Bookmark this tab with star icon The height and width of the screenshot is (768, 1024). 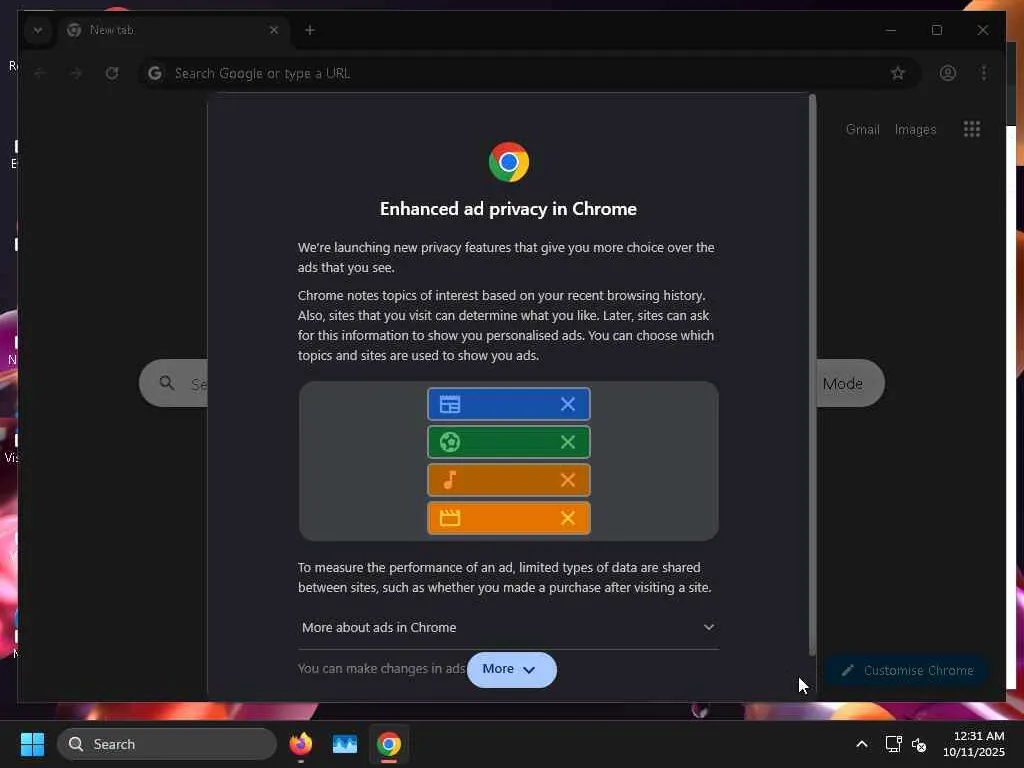(898, 73)
